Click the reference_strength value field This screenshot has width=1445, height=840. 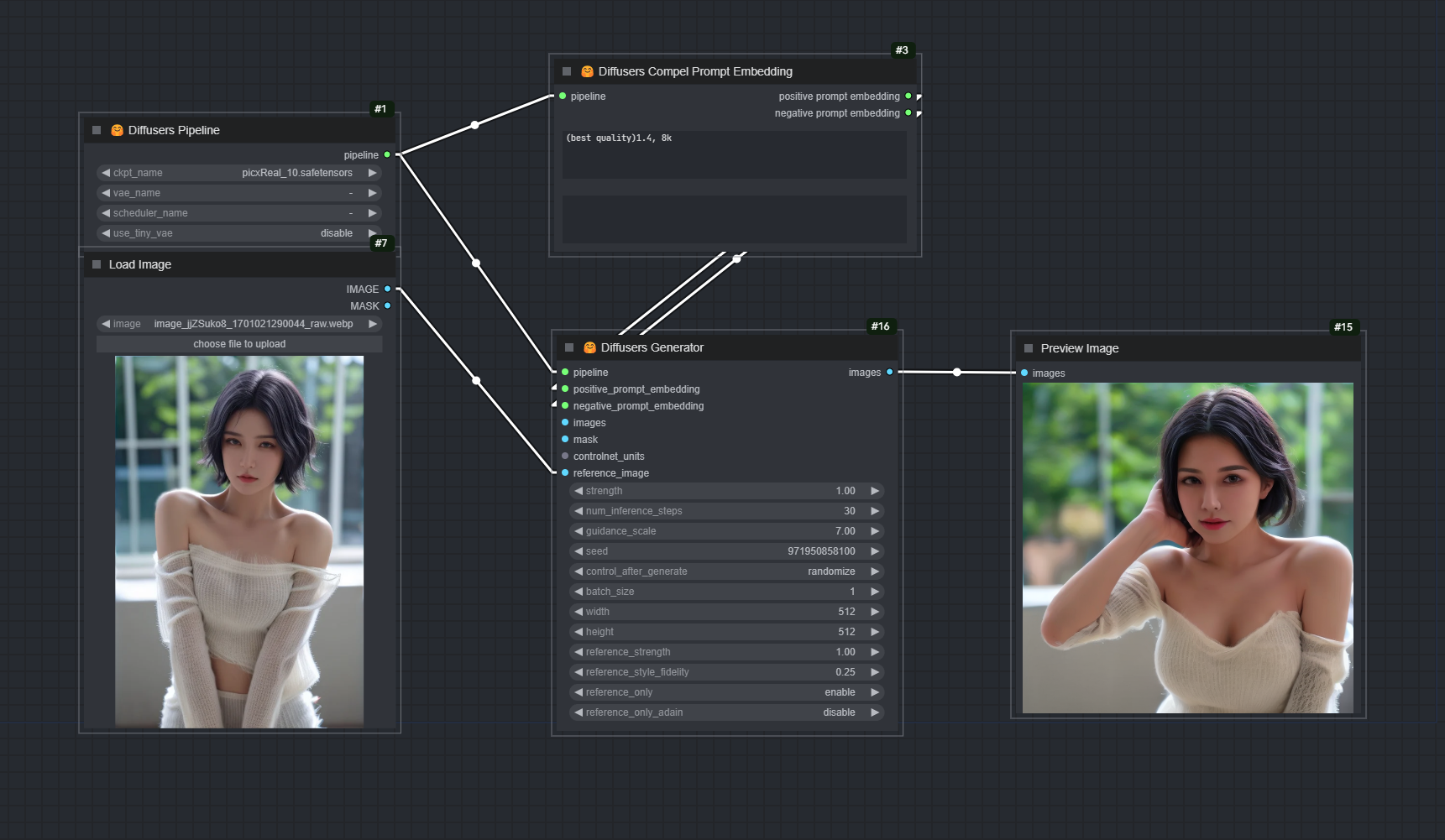pos(727,652)
